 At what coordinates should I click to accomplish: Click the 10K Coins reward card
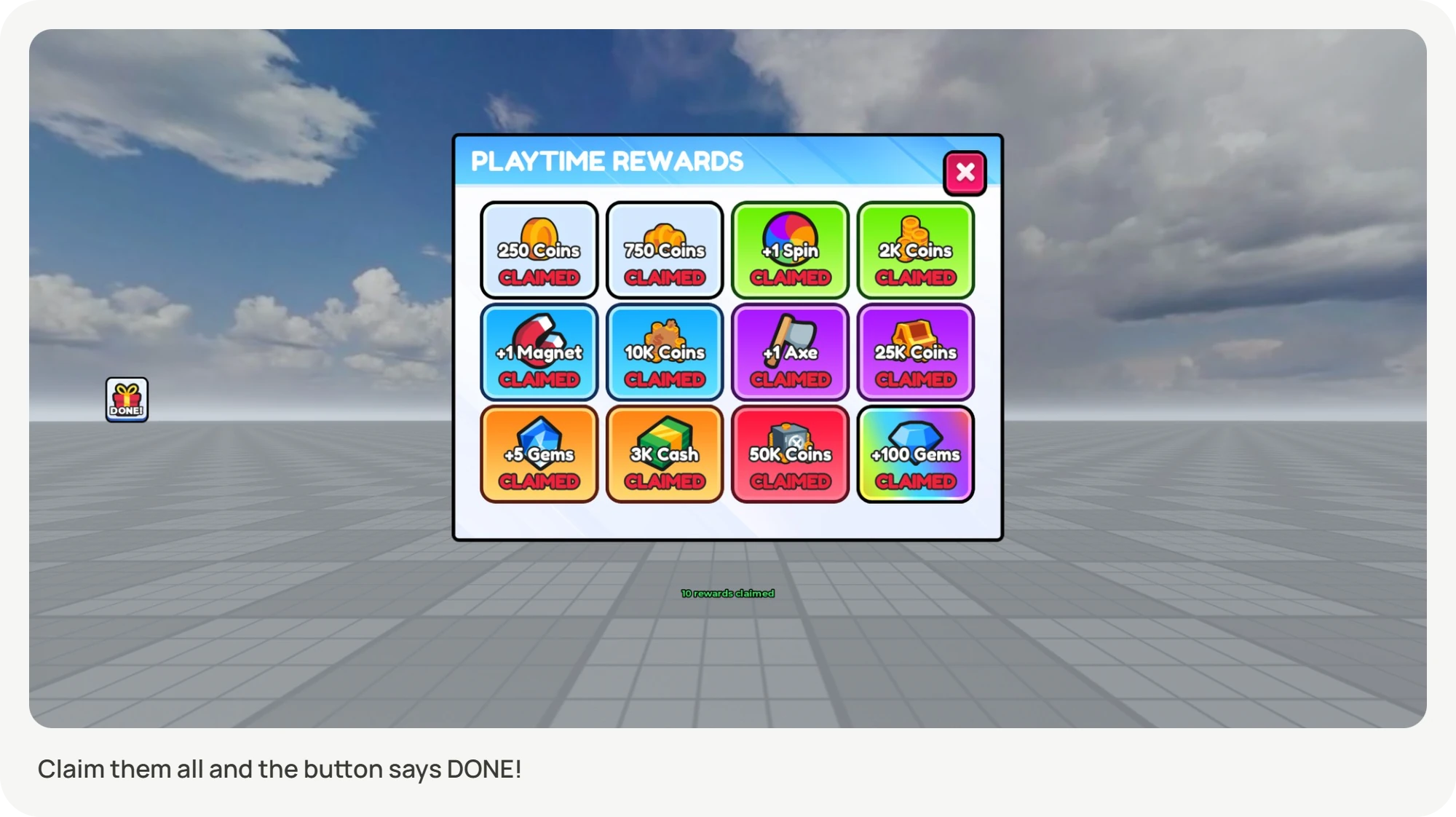(665, 352)
